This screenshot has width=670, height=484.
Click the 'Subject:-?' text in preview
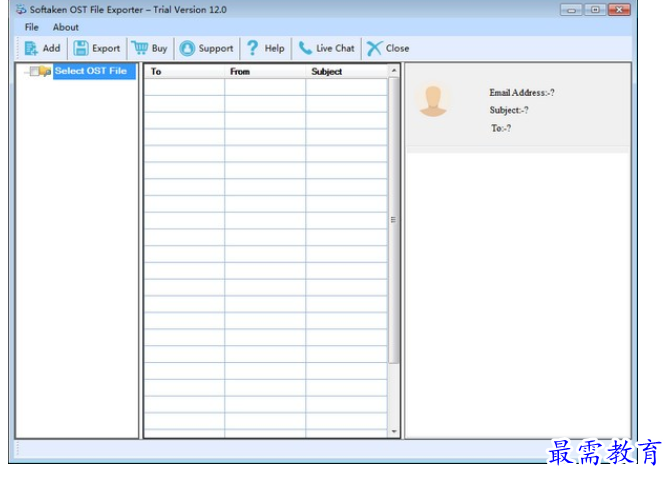pos(509,110)
